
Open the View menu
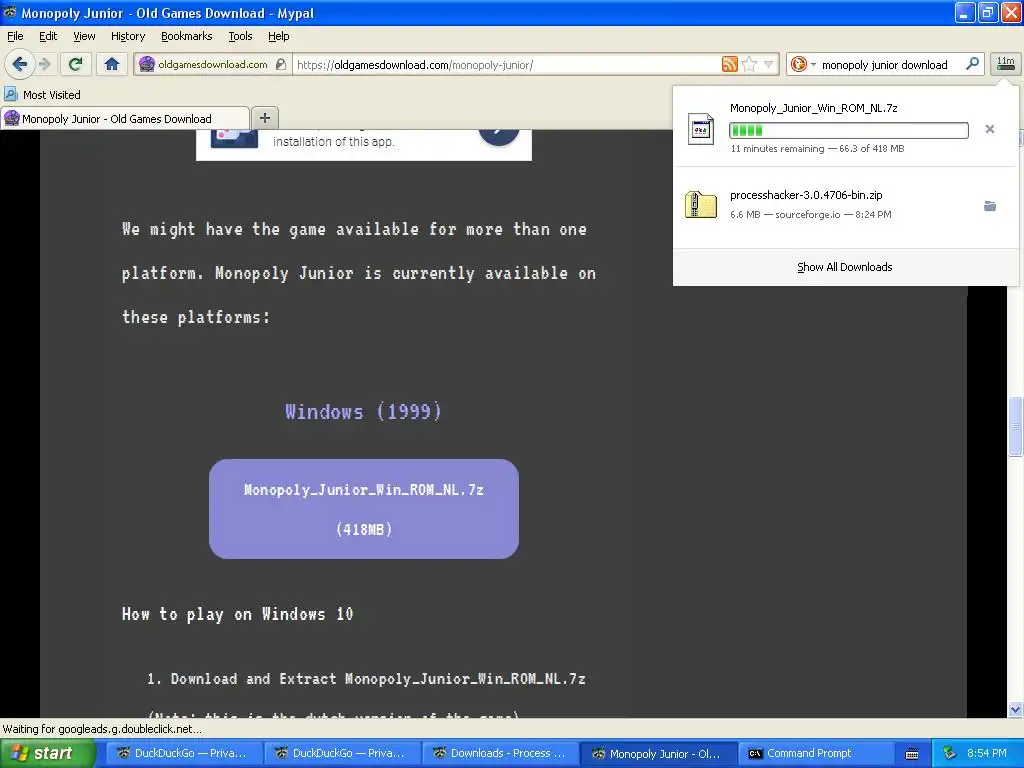(x=84, y=36)
